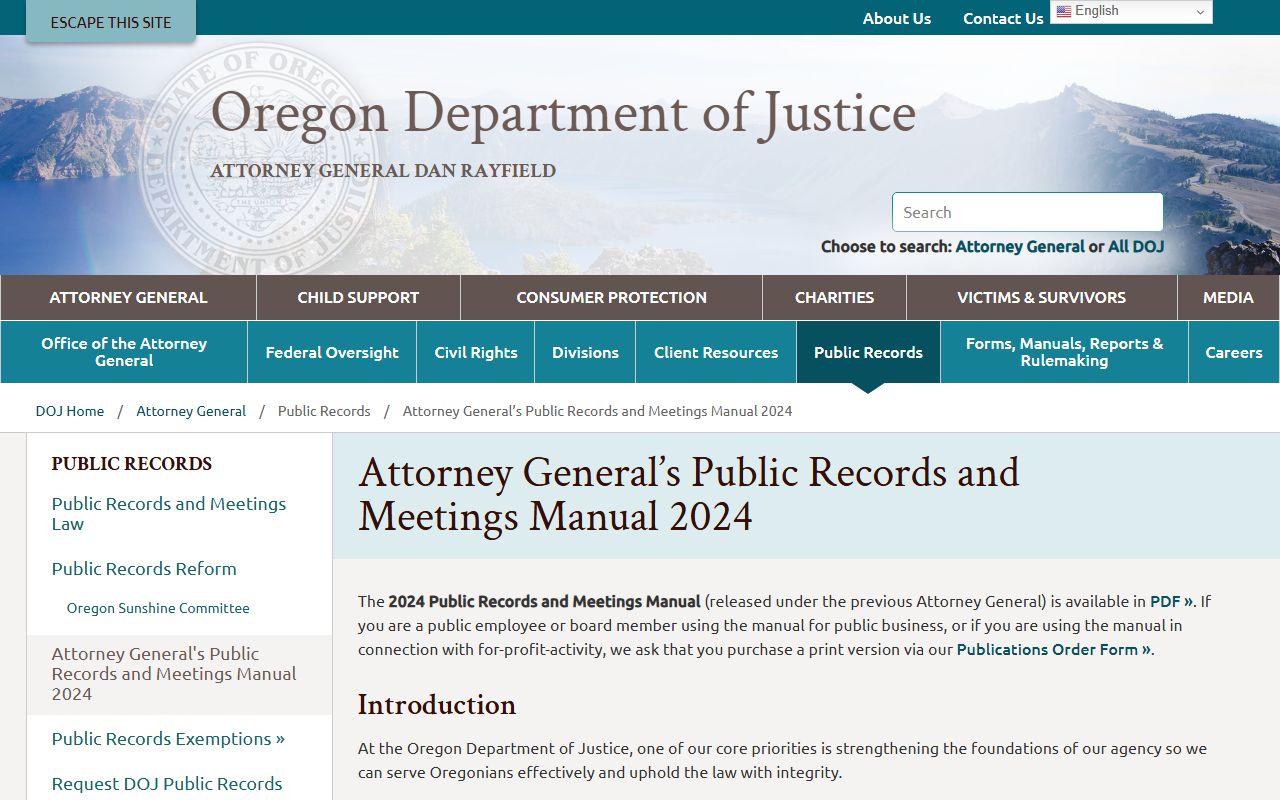
Task: Open Request DOJ Public Records sidebar link
Action: tap(167, 784)
